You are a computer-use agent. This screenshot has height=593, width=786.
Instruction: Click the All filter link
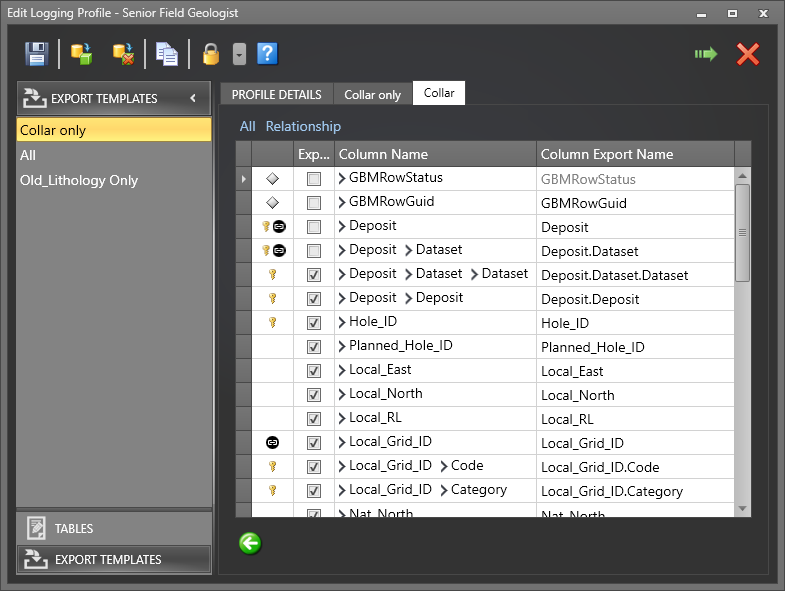[248, 126]
